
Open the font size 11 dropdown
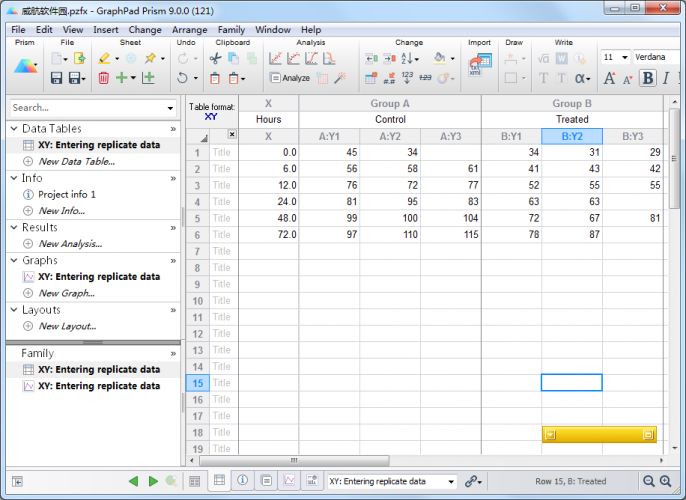(x=625, y=57)
